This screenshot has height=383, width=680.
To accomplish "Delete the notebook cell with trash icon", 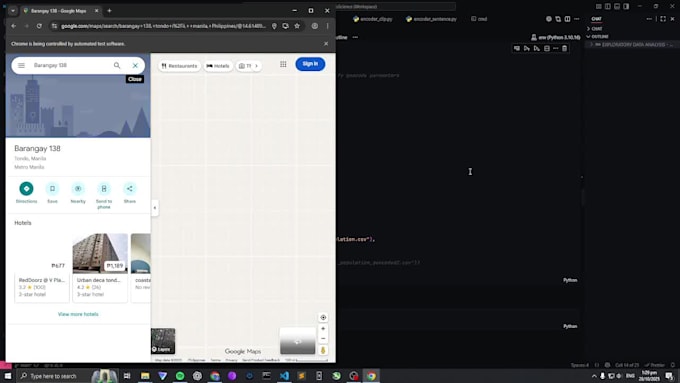I will 565,49.
